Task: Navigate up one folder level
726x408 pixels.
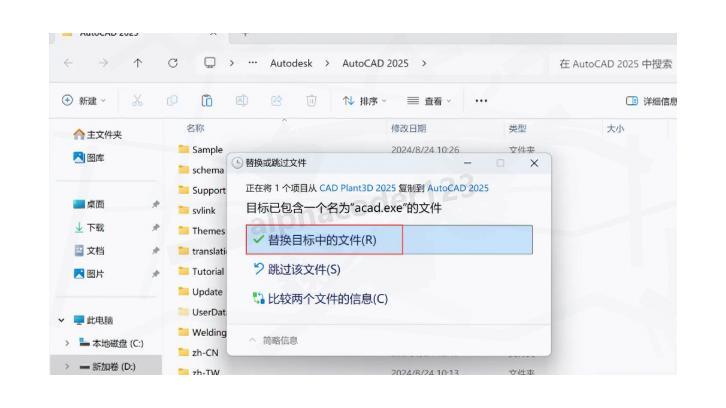Action: point(138,63)
